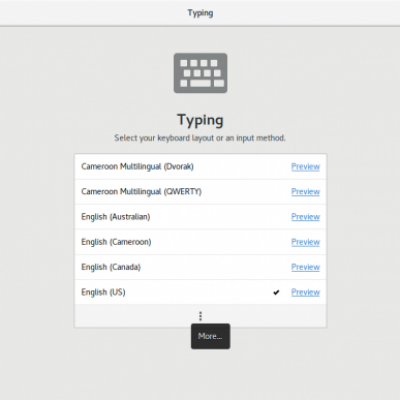This screenshot has height=400, width=400.
Task: Click the large keyboard icon
Action: pos(200,73)
